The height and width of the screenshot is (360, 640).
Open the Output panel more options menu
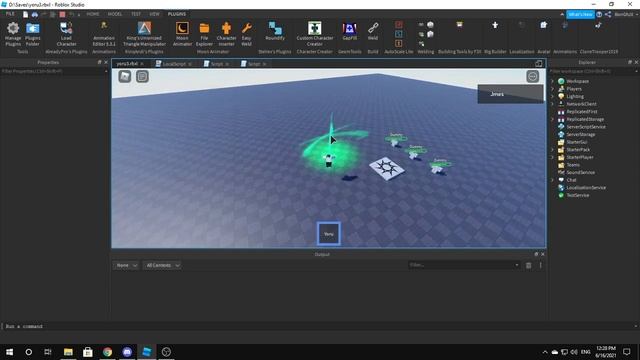tap(540, 265)
